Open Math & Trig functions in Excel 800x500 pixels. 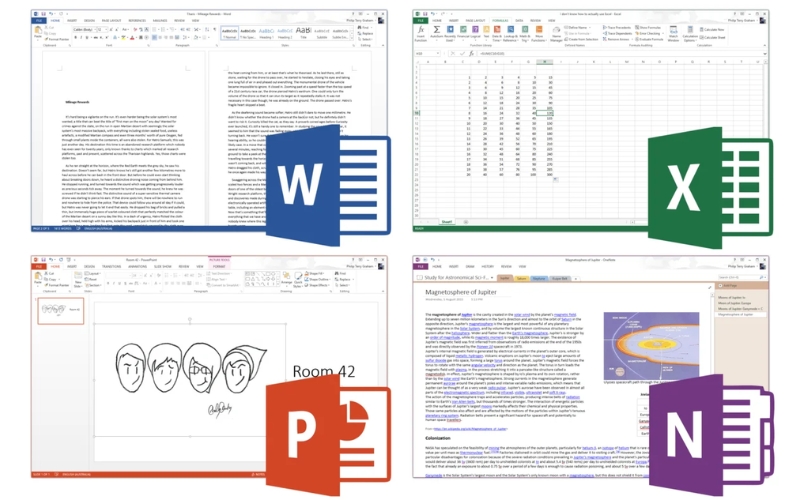525,33
